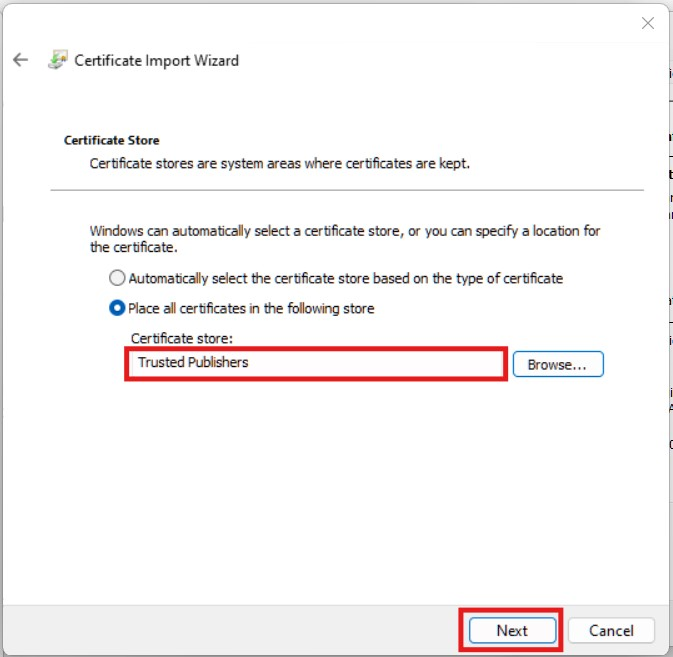673x657 pixels.
Task: Open the Browse... store picker
Action: point(558,364)
